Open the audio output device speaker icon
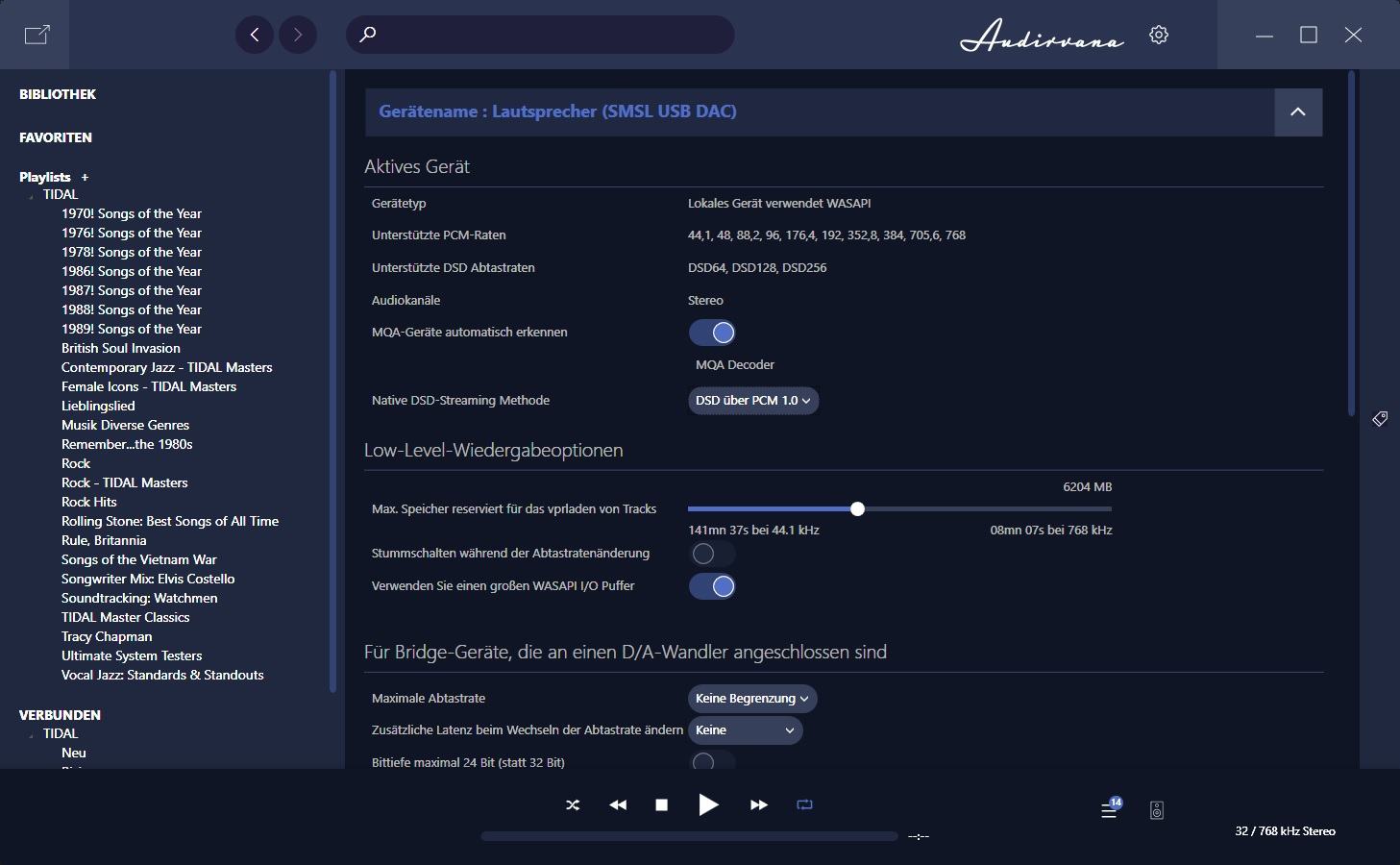The image size is (1400, 865). [1157, 810]
